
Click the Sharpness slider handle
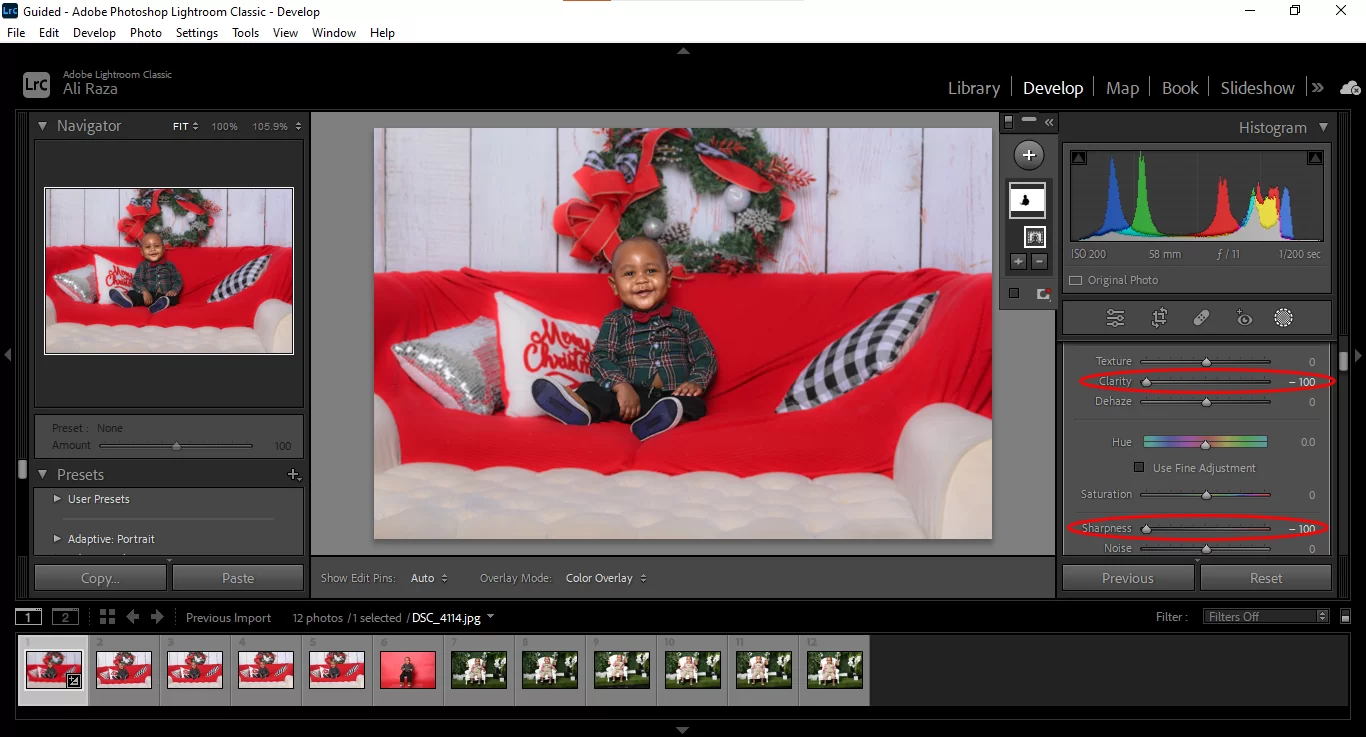[1146, 528]
